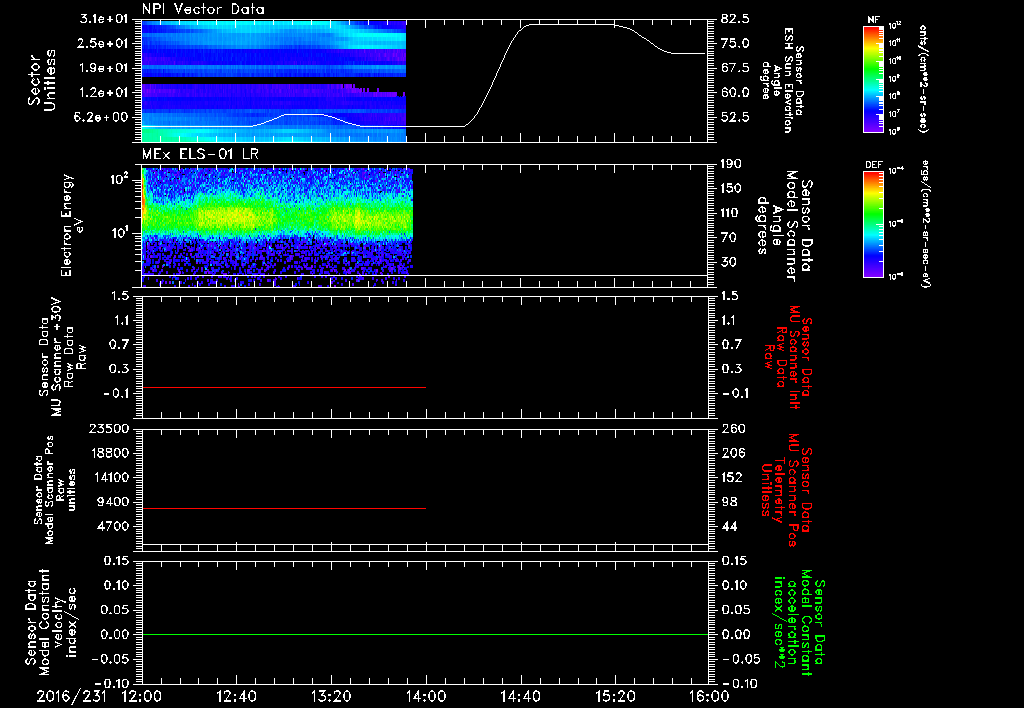Click the 'ESH Sun Elevation Angle' axis label
Viewport: 1024px width, 708px height.
click(782, 80)
